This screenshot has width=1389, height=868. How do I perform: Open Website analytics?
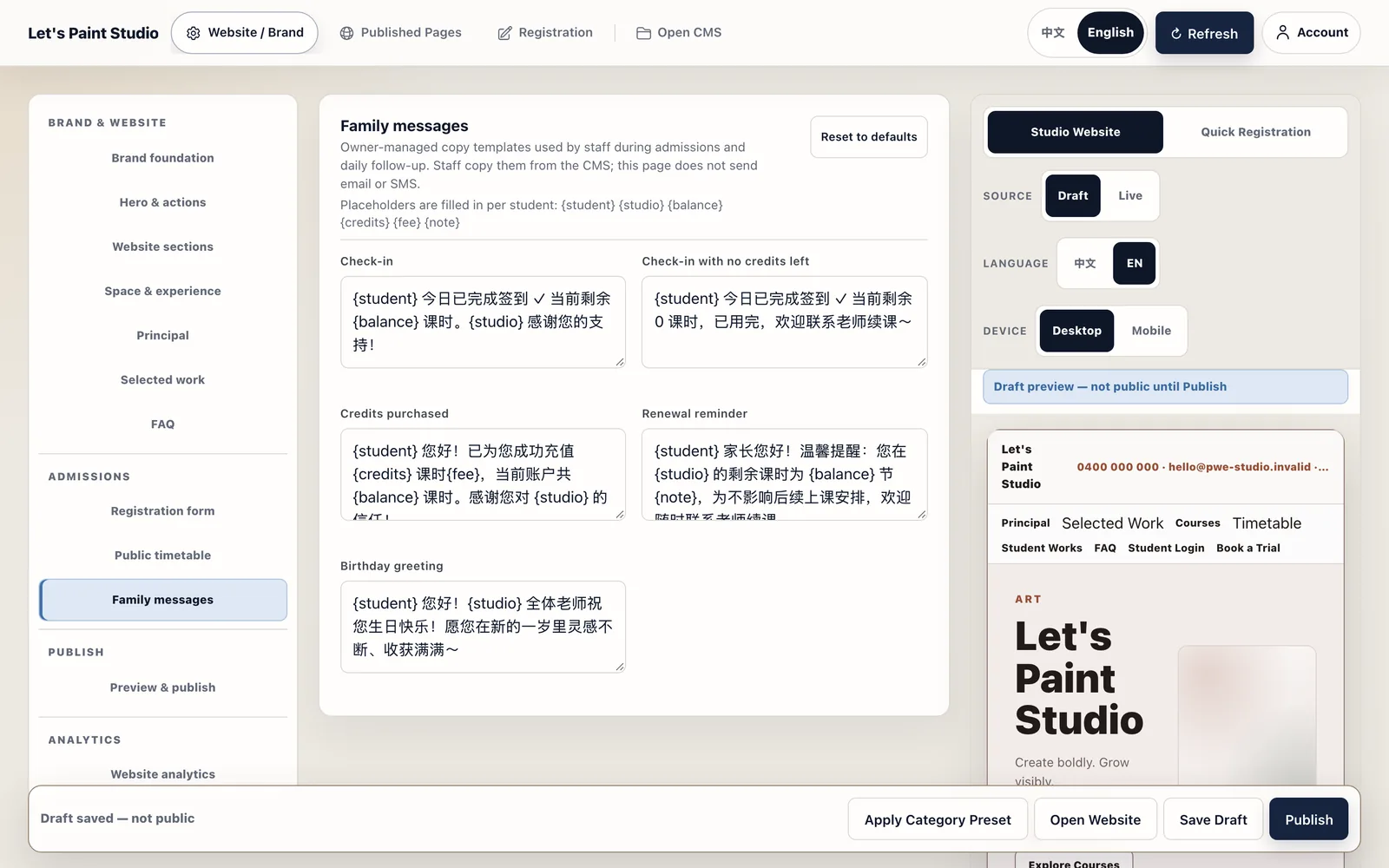pyautogui.click(x=162, y=773)
